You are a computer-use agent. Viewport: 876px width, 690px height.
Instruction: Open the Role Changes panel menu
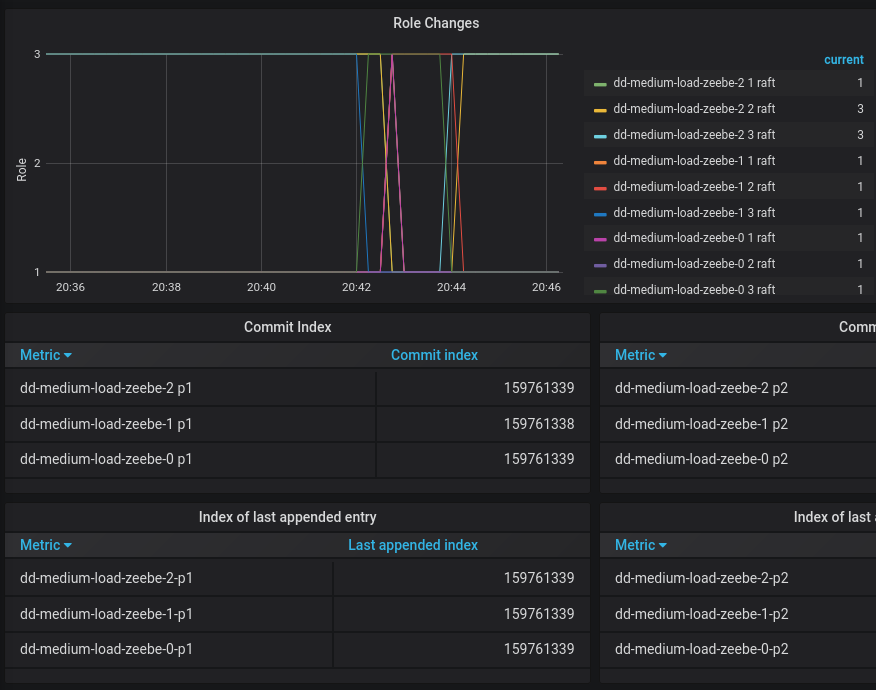[x=436, y=23]
